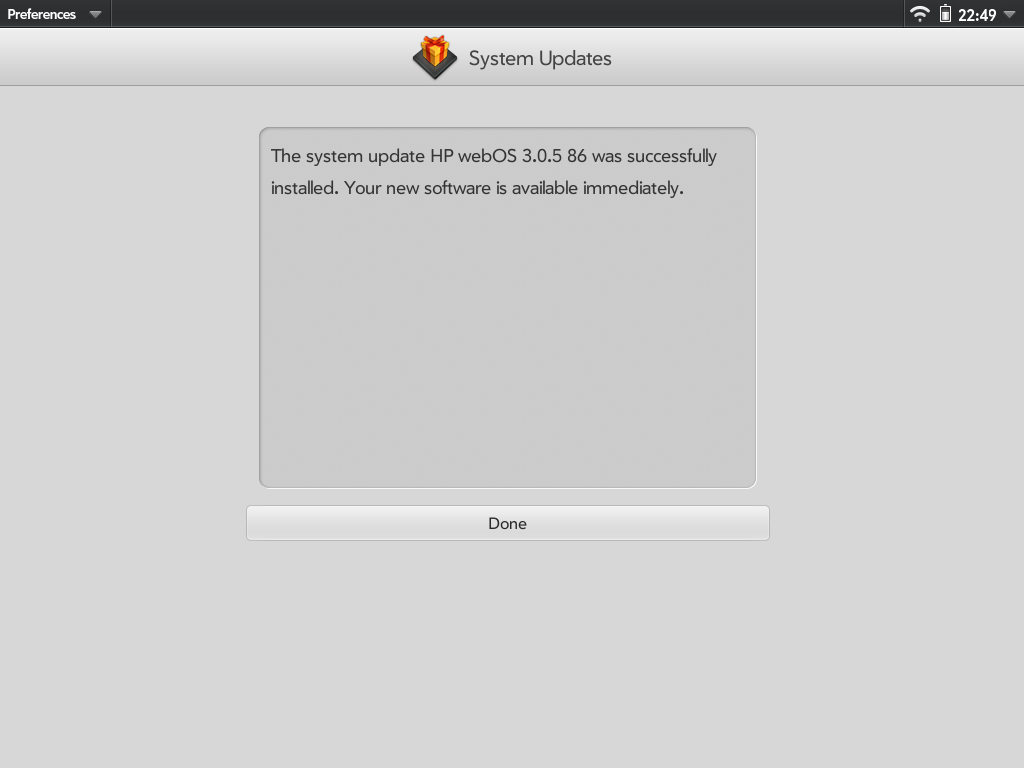1024x768 pixels.
Task: Open the Preferences application menu
Action: point(41,14)
